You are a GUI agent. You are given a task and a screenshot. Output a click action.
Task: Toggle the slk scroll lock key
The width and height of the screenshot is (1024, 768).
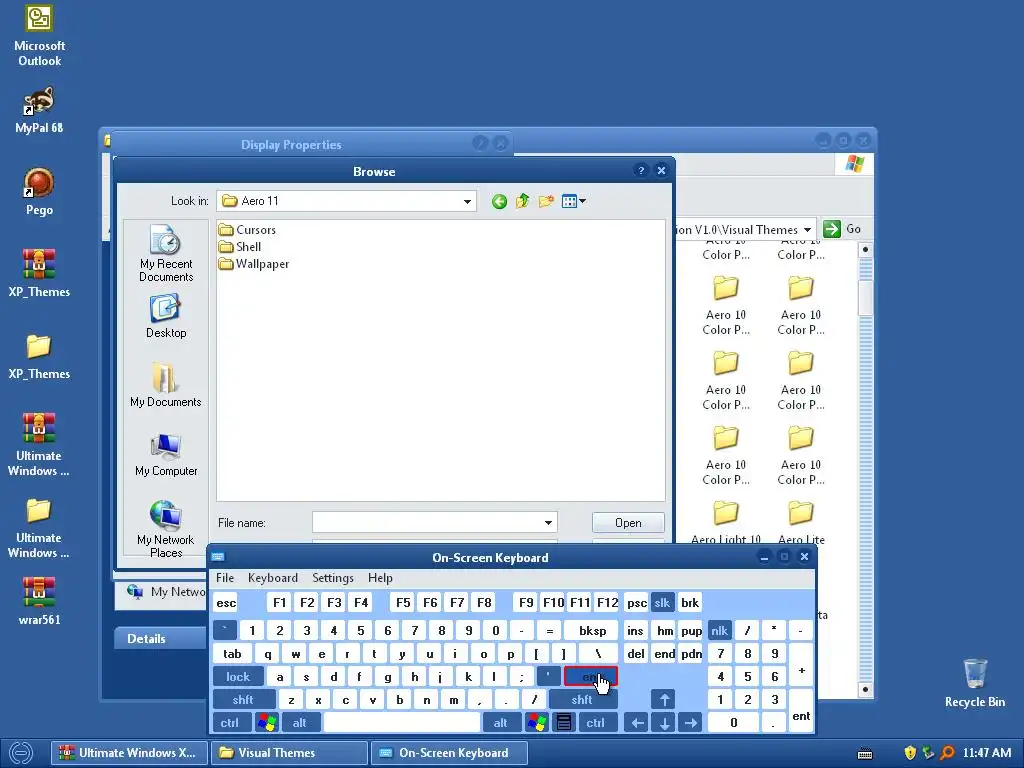[x=662, y=603]
